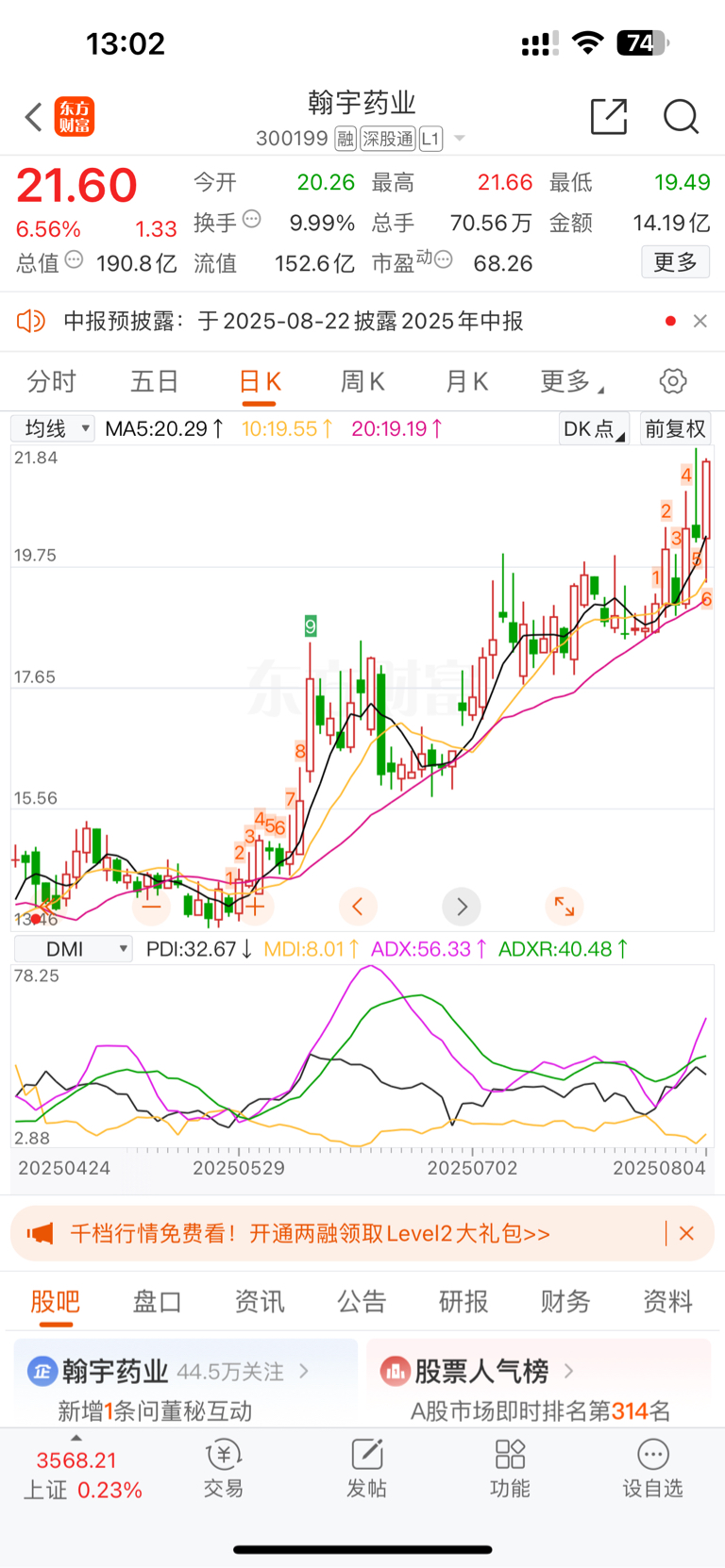Tap the MA5:20.29 value label
The image size is (725, 1568).
(164, 428)
